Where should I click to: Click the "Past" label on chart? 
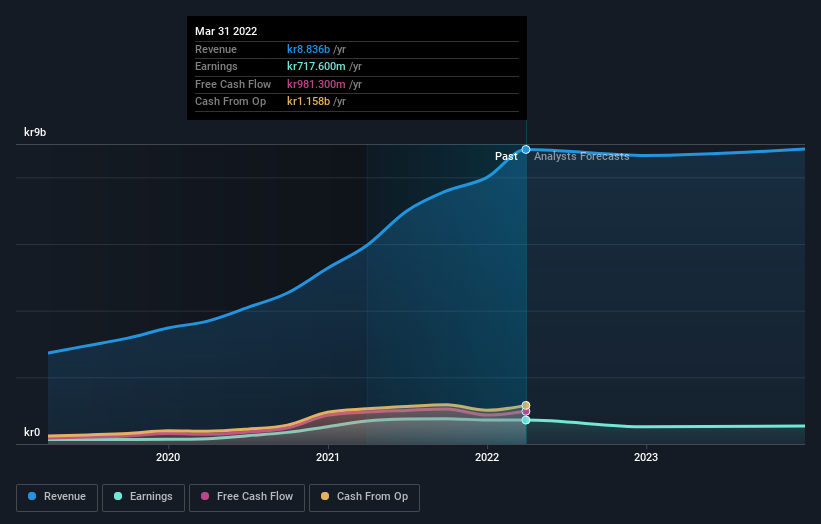click(506, 156)
